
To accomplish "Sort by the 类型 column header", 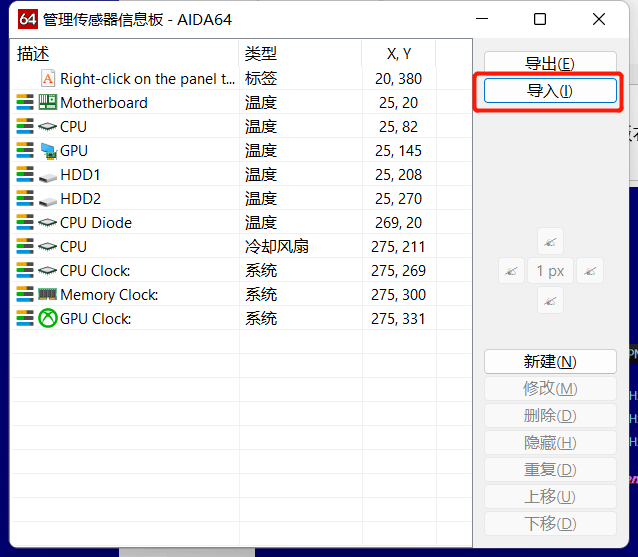I will point(300,53).
